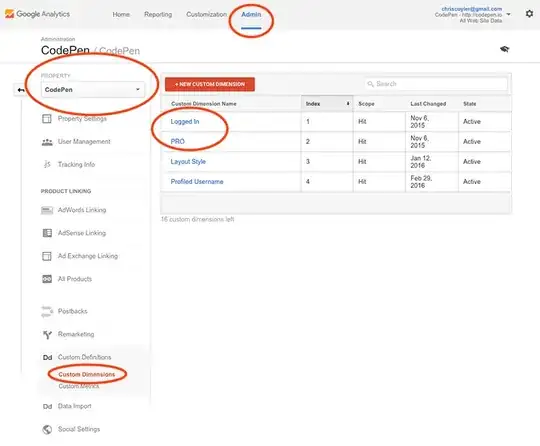Click the Dd icon beside Custom Definitions
The width and height of the screenshot is (540, 446).
(48, 357)
